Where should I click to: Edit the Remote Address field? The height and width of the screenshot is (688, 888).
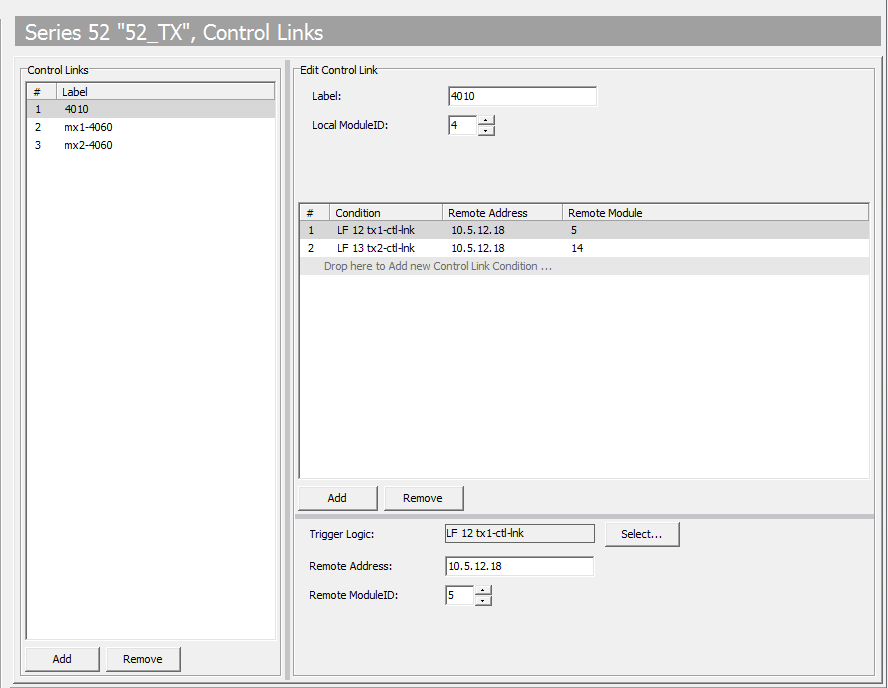point(519,566)
